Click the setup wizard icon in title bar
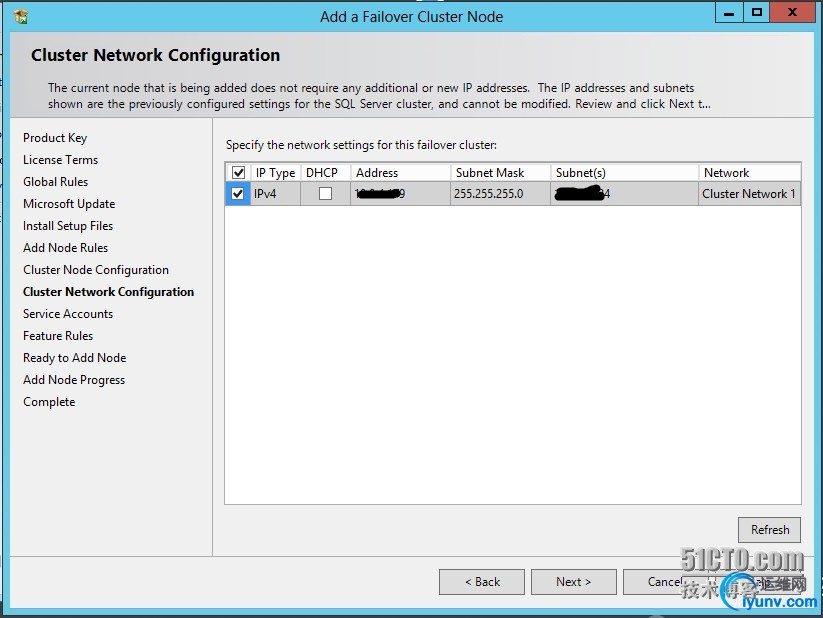Image resolution: width=823 pixels, height=618 pixels. 21,17
